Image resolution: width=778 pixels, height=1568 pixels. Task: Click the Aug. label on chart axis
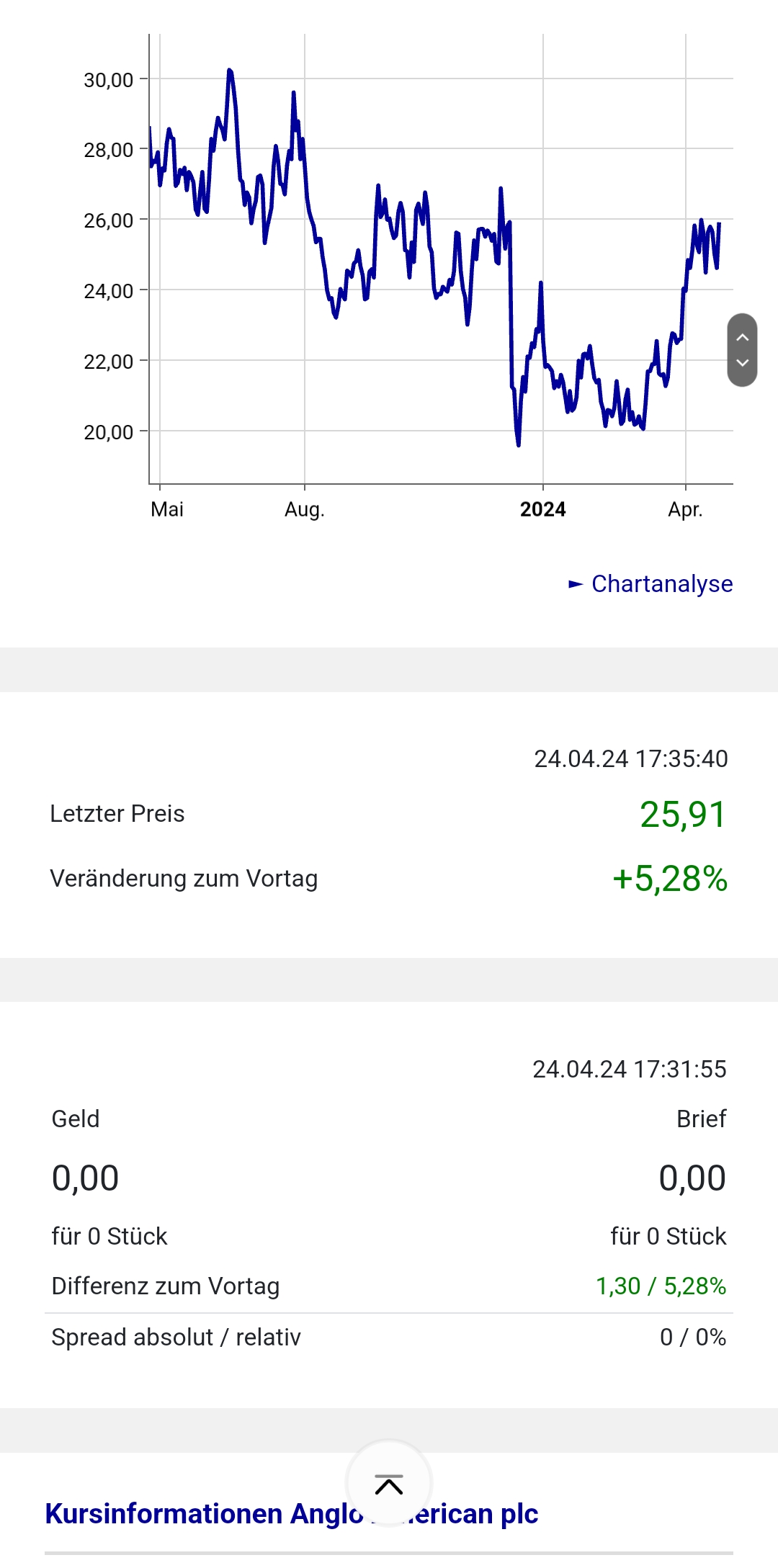tap(305, 510)
